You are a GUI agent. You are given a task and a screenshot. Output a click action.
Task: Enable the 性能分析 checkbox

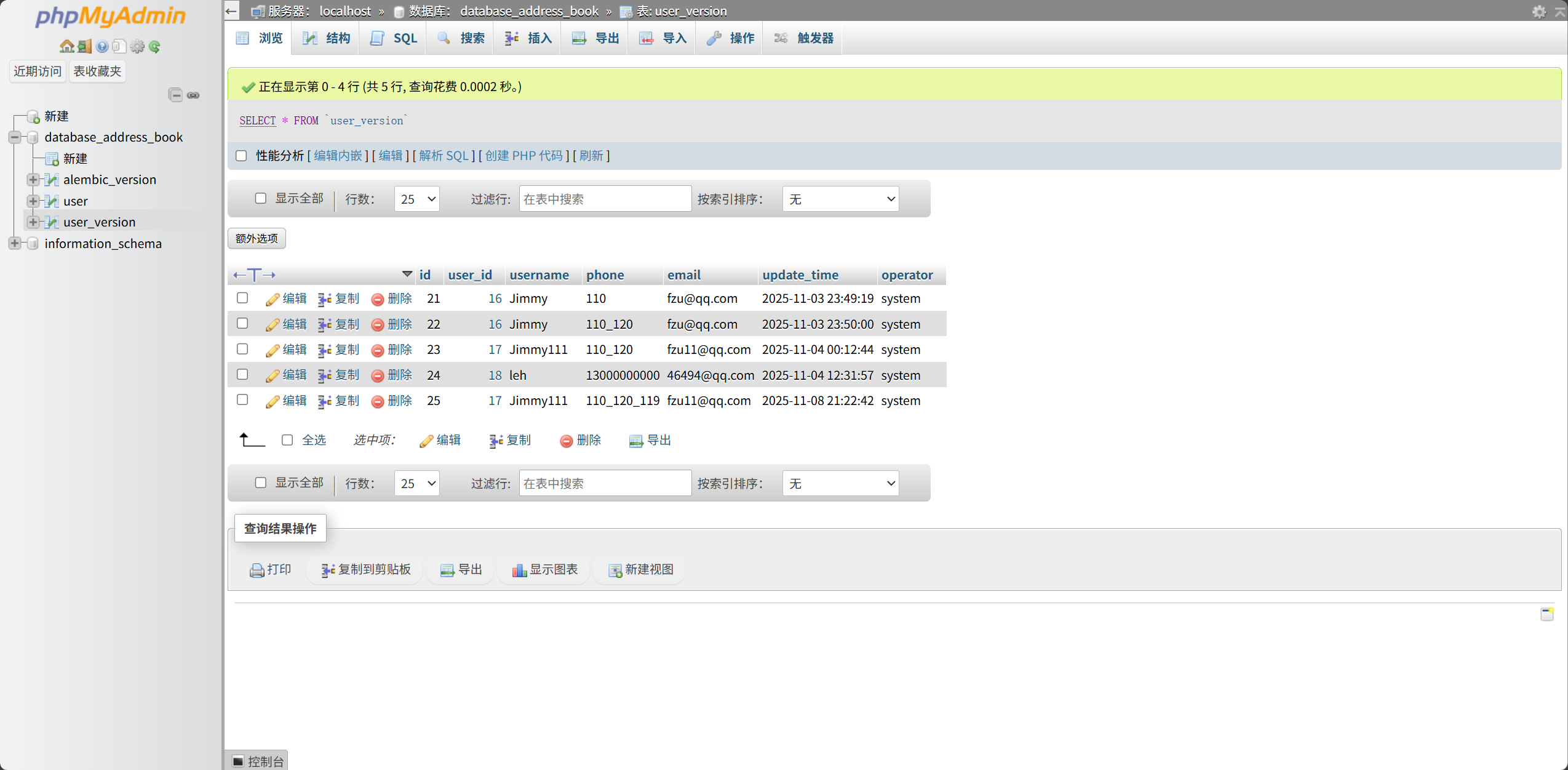[x=241, y=156]
